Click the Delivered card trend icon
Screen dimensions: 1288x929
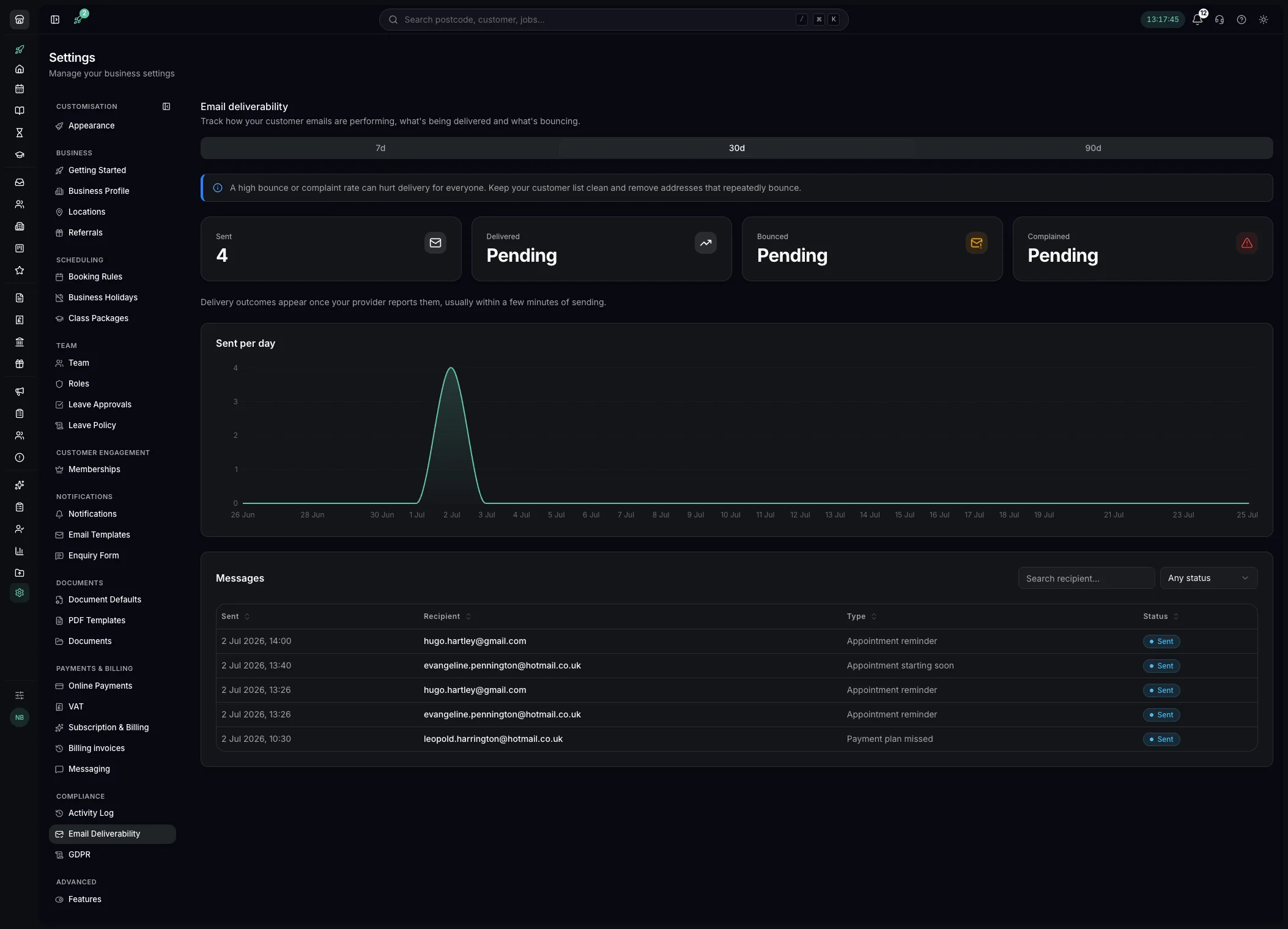(x=705, y=243)
